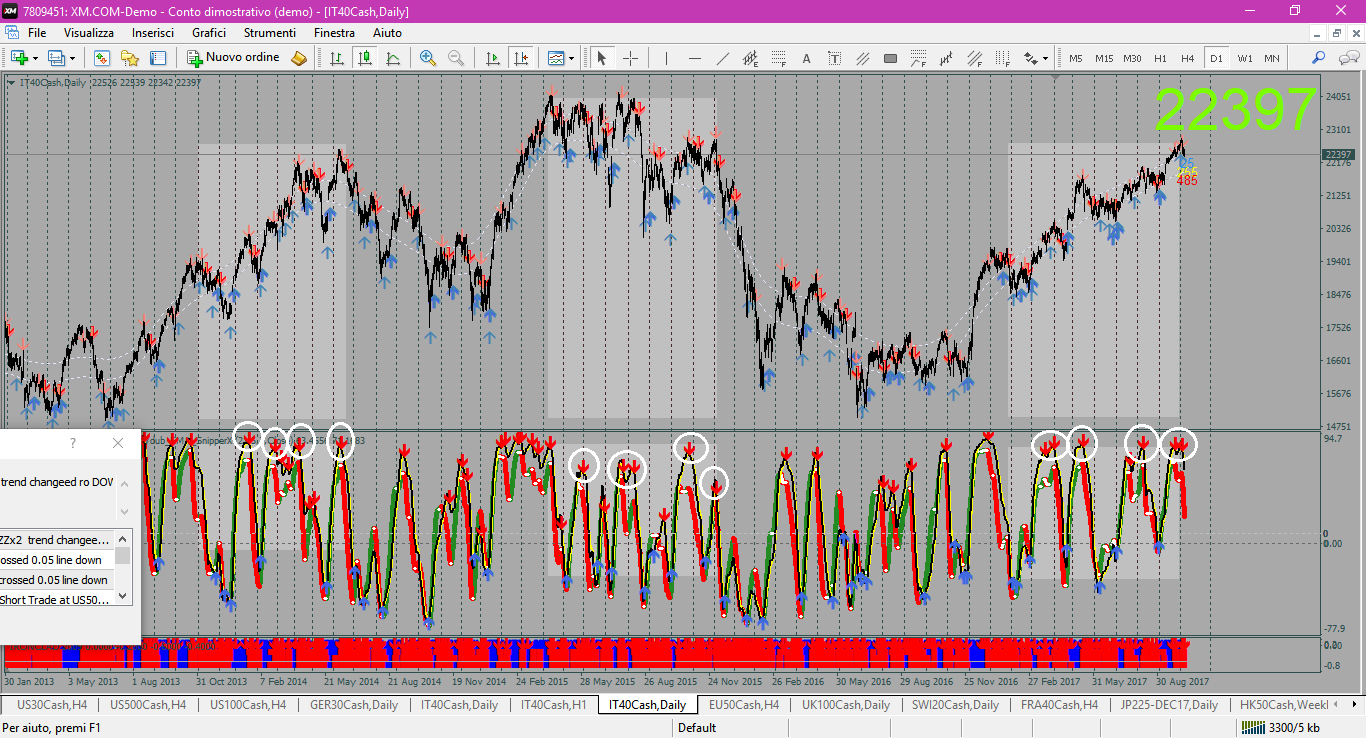Image resolution: width=1366 pixels, height=738 pixels.
Task: Set timeframe to MN
Action: click(x=1272, y=58)
